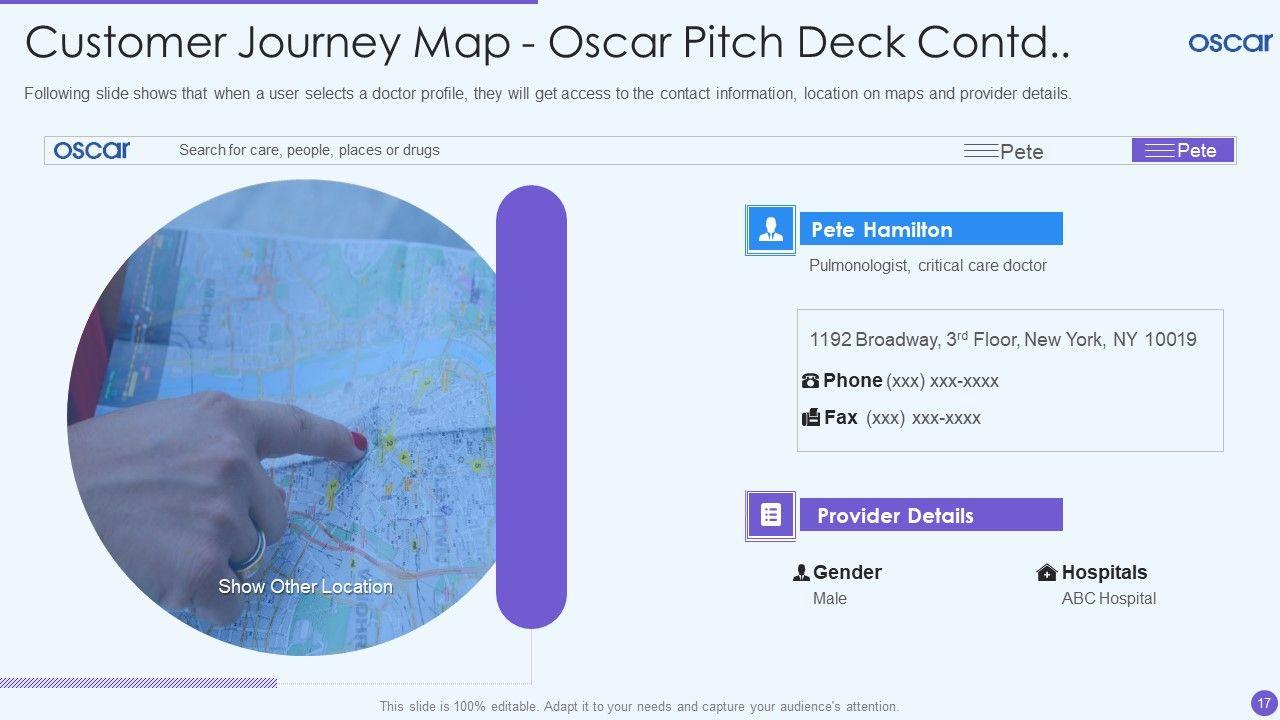The width and height of the screenshot is (1280, 720).
Task: Click the Broadway address text
Action: pyautogui.click(x=1002, y=340)
